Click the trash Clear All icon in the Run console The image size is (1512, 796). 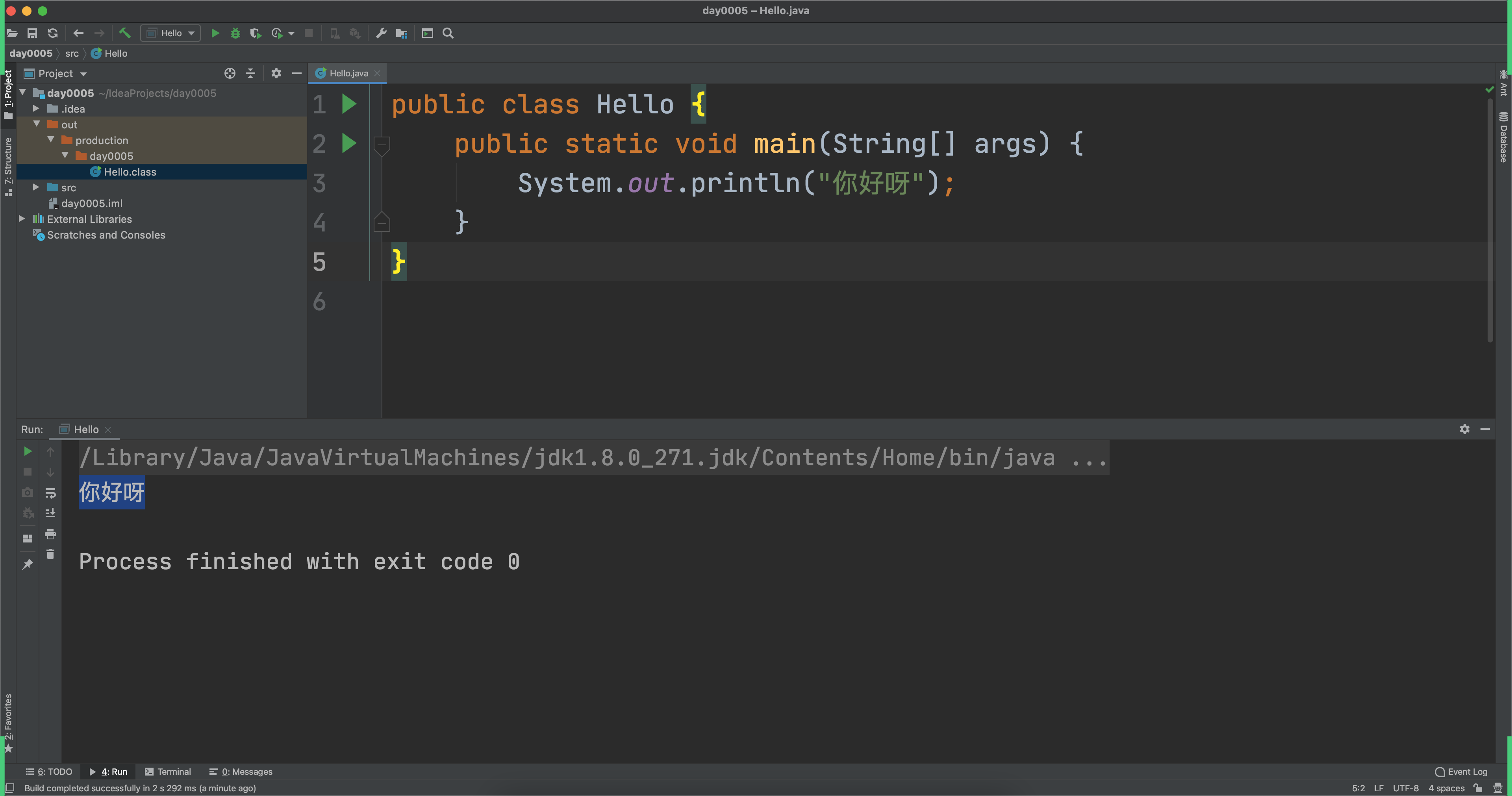click(50, 554)
